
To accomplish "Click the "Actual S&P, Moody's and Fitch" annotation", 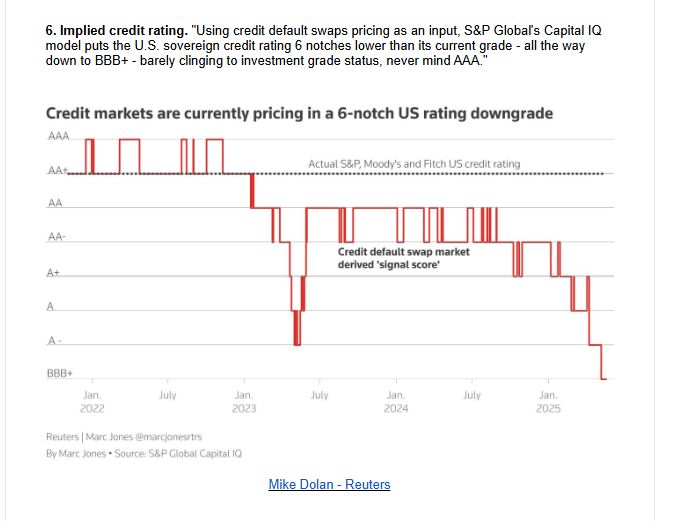I will (x=414, y=164).
